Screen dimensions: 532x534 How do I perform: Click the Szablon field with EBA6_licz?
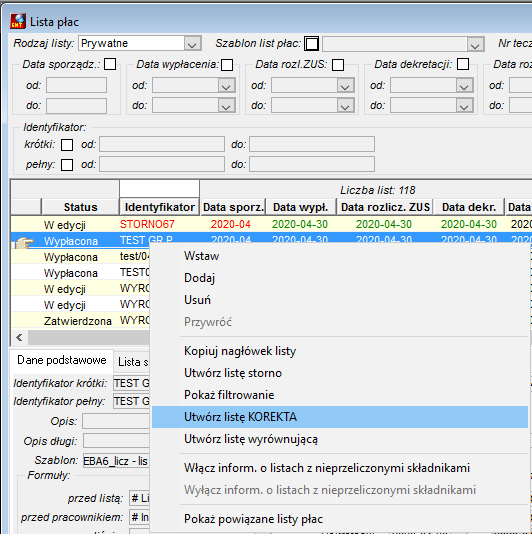click(116, 461)
